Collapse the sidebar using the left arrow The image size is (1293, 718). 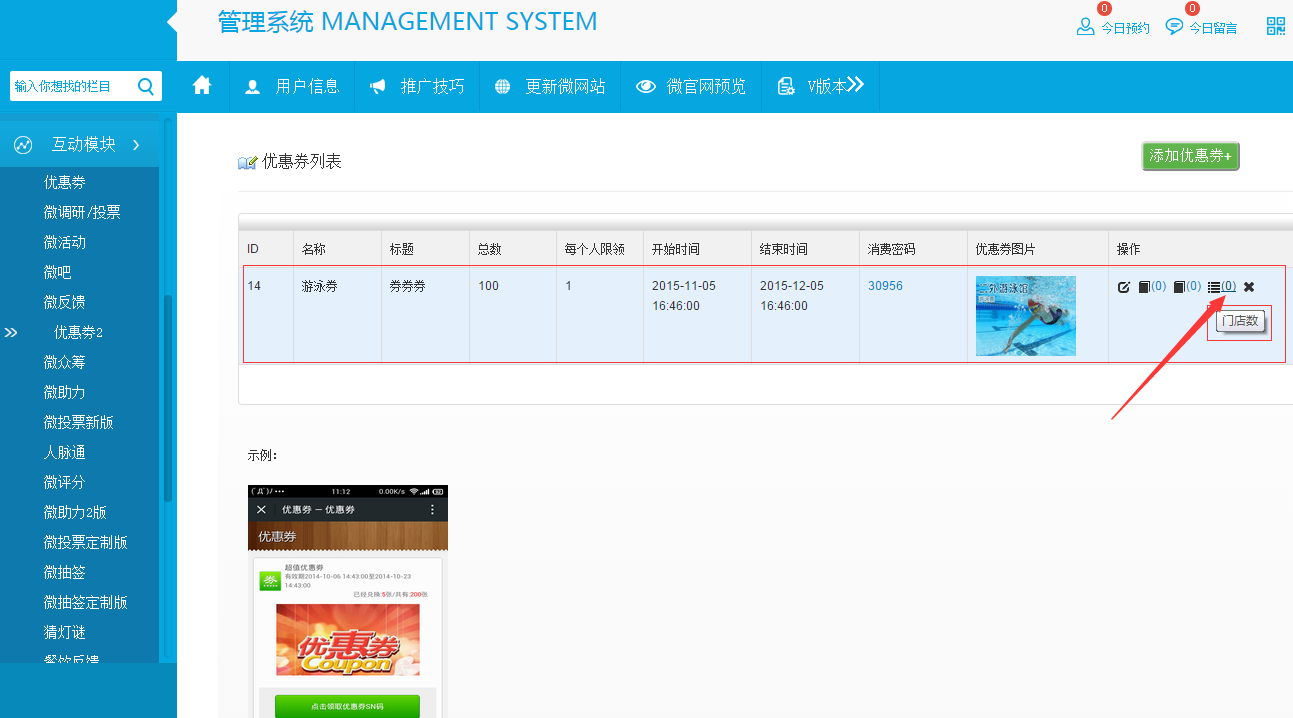tap(172, 20)
